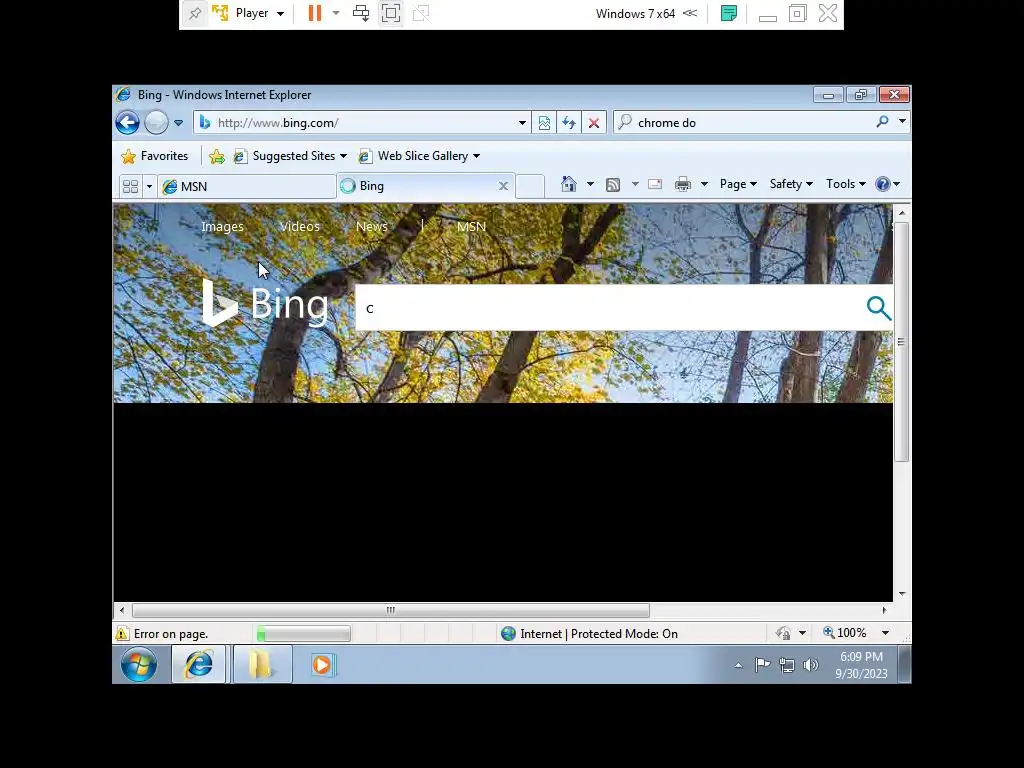Open Bing Images link
The height and width of the screenshot is (768, 1024).
pyautogui.click(x=223, y=227)
